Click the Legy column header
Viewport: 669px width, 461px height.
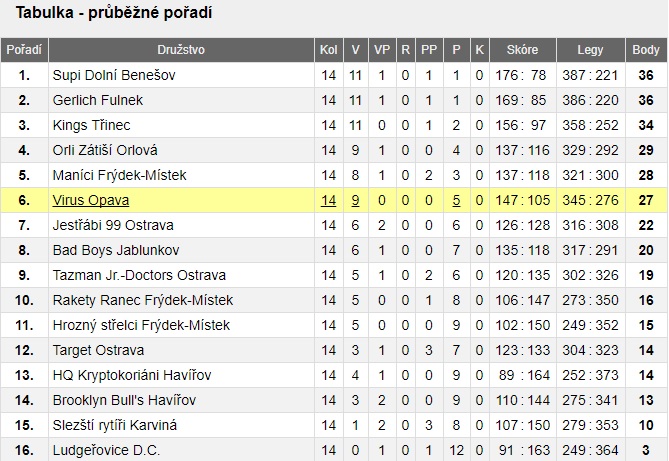tap(590, 50)
